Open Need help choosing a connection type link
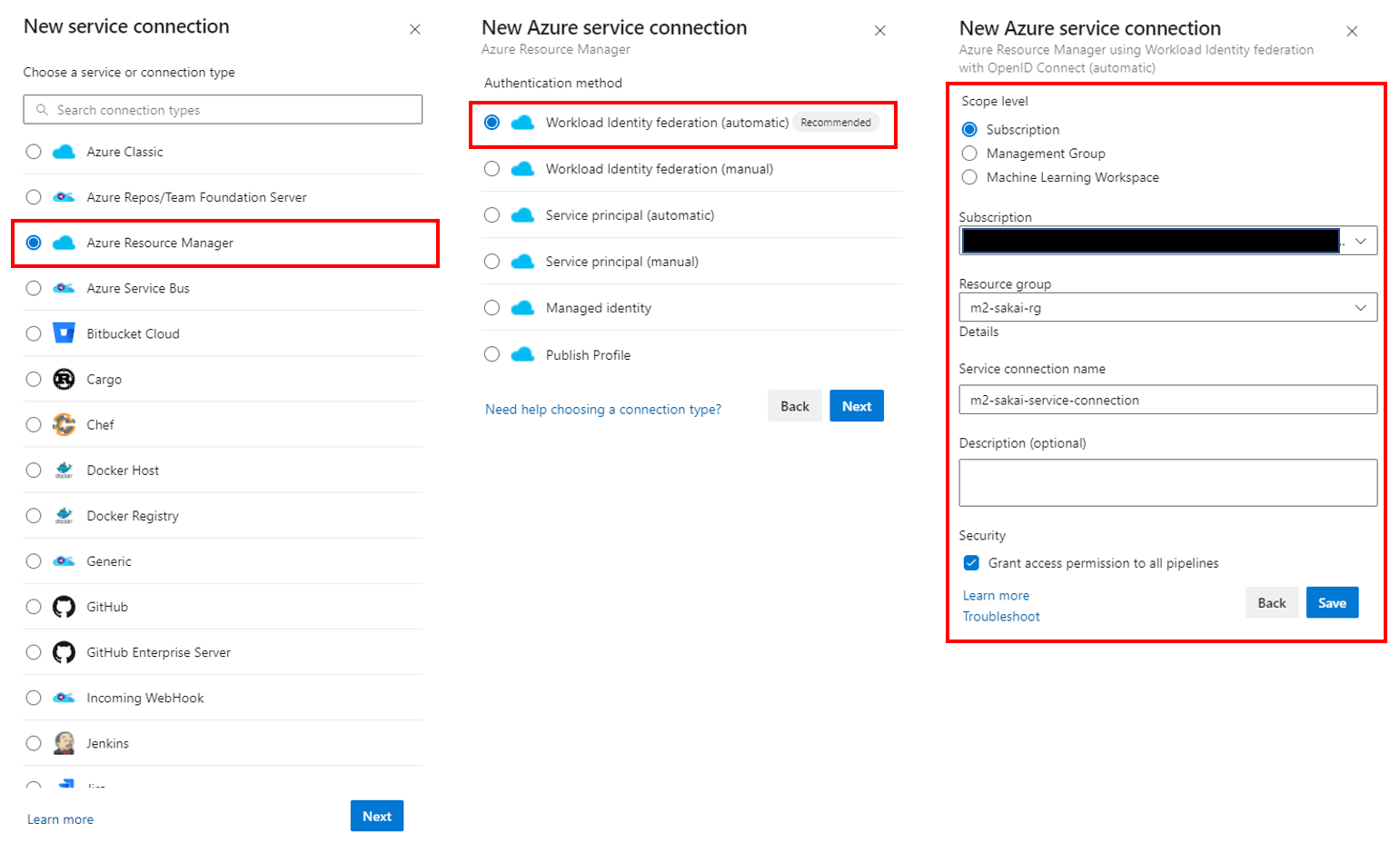Viewport: 1400px width, 853px height. tap(603, 410)
